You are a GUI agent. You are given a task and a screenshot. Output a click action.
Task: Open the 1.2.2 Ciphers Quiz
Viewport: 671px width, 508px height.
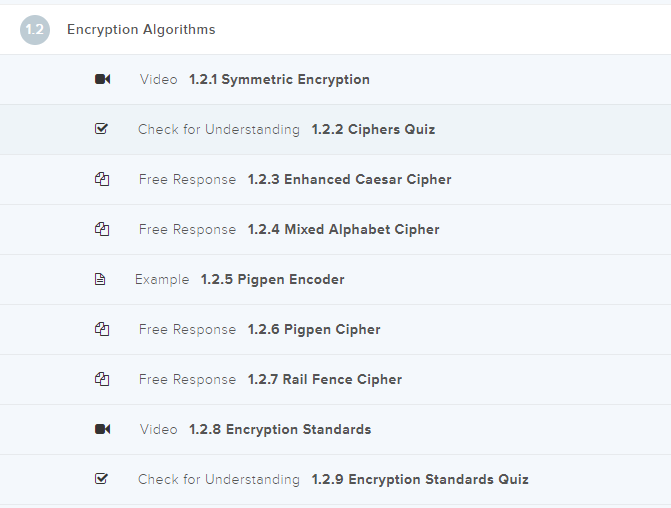point(372,130)
